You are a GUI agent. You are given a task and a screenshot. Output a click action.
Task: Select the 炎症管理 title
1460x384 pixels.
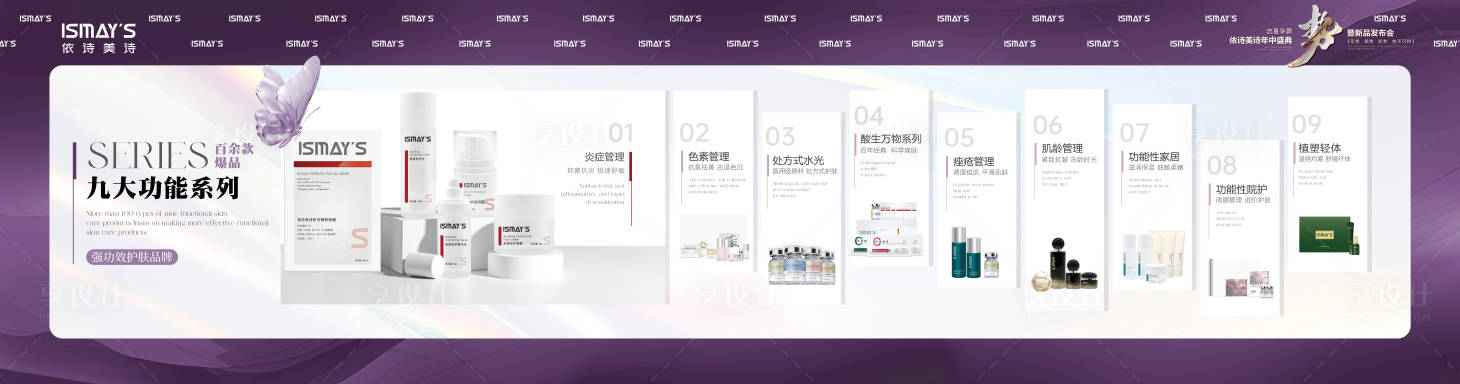604,157
